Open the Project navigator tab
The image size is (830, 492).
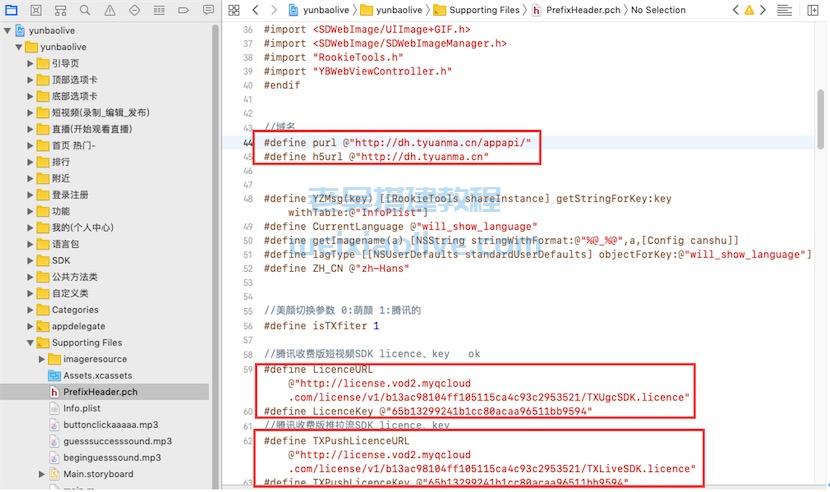point(11,10)
